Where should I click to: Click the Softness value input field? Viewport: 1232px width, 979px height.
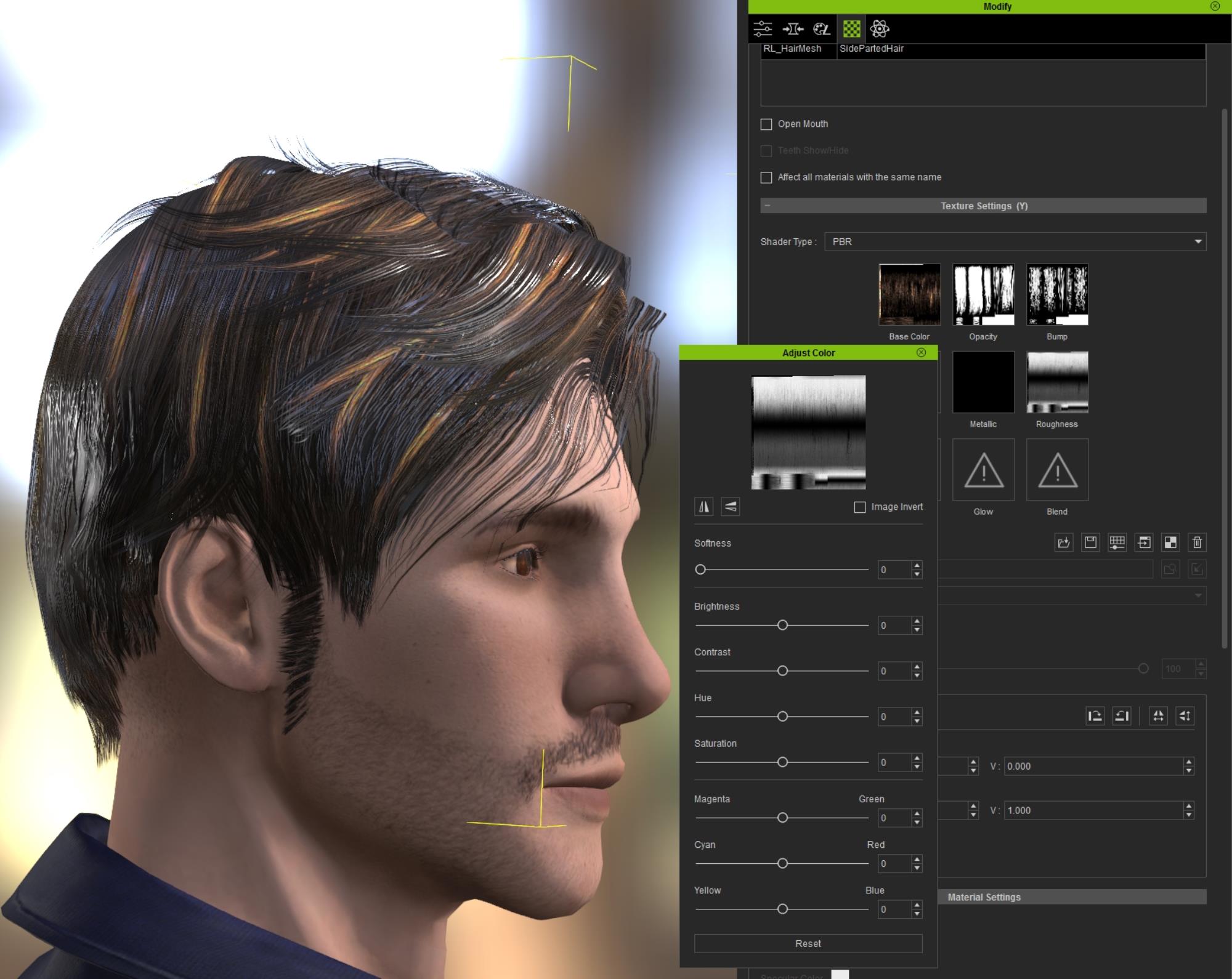(894, 570)
